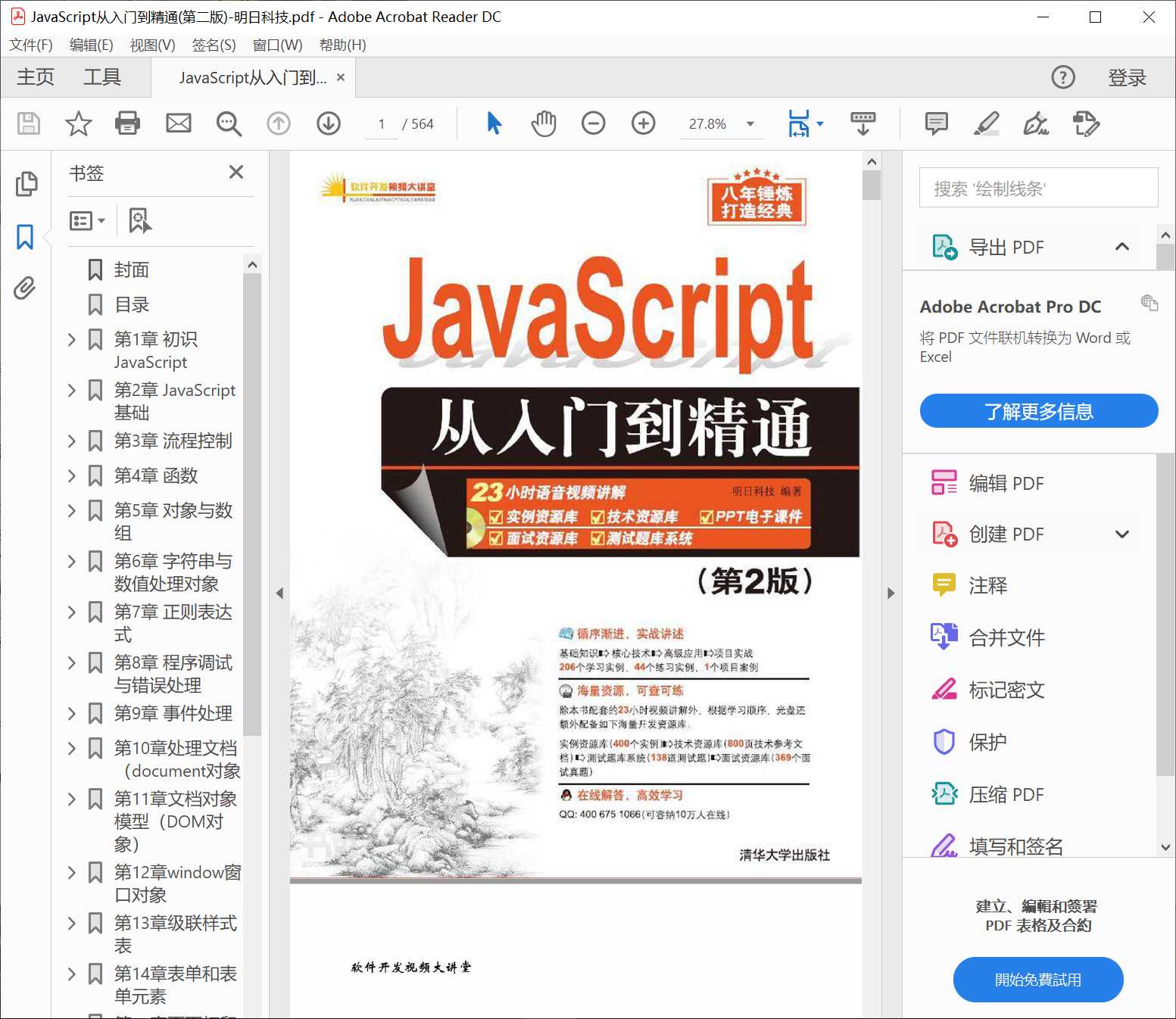Open the 压缩 PDF tool
The height and width of the screenshot is (1019, 1176).
pos(987,794)
